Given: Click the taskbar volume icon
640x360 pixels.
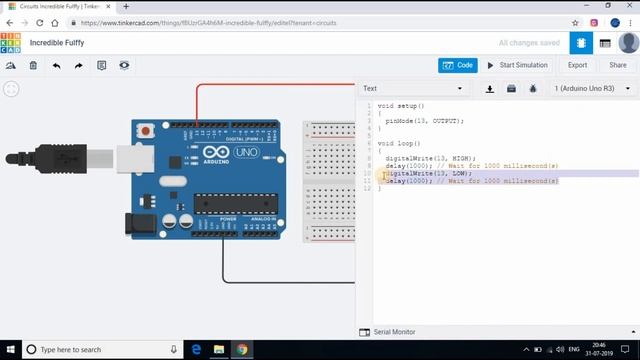Looking at the screenshot, I should tap(560, 349).
